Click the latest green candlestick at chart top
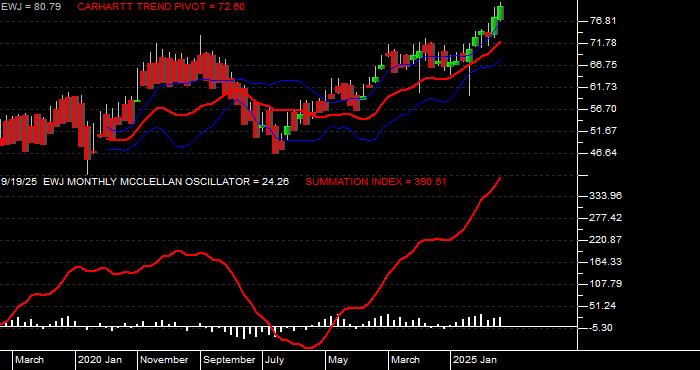The height and width of the screenshot is (370, 700). [x=500, y=13]
